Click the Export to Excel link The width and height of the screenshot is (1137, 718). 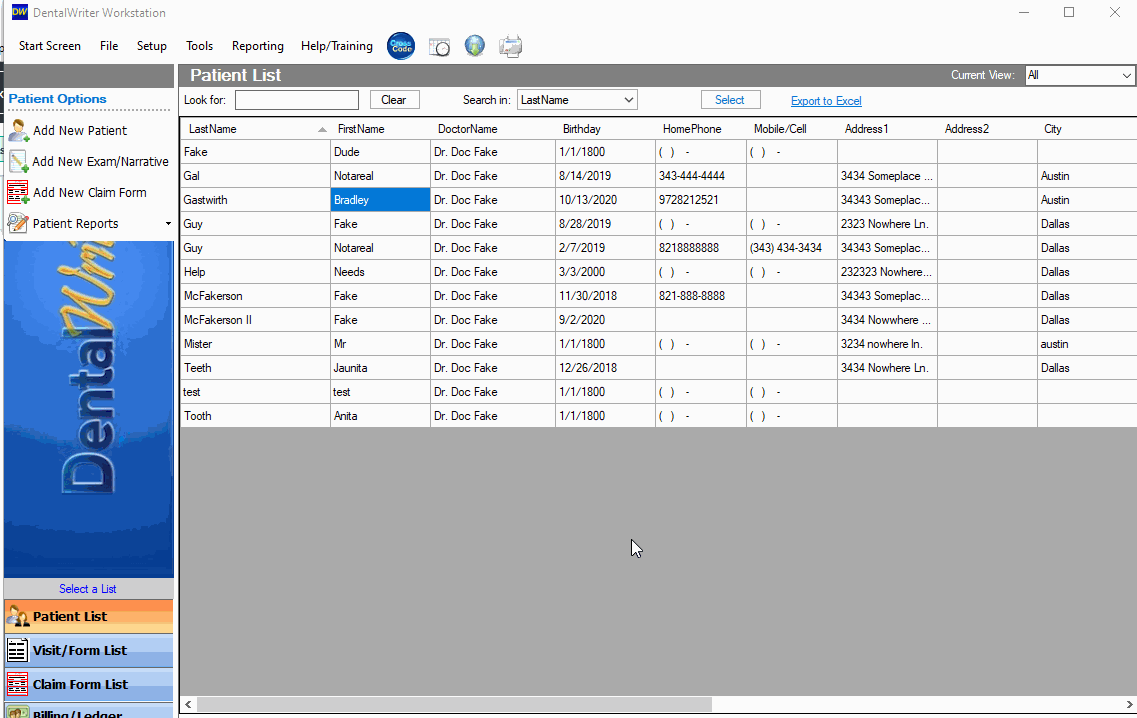826,101
